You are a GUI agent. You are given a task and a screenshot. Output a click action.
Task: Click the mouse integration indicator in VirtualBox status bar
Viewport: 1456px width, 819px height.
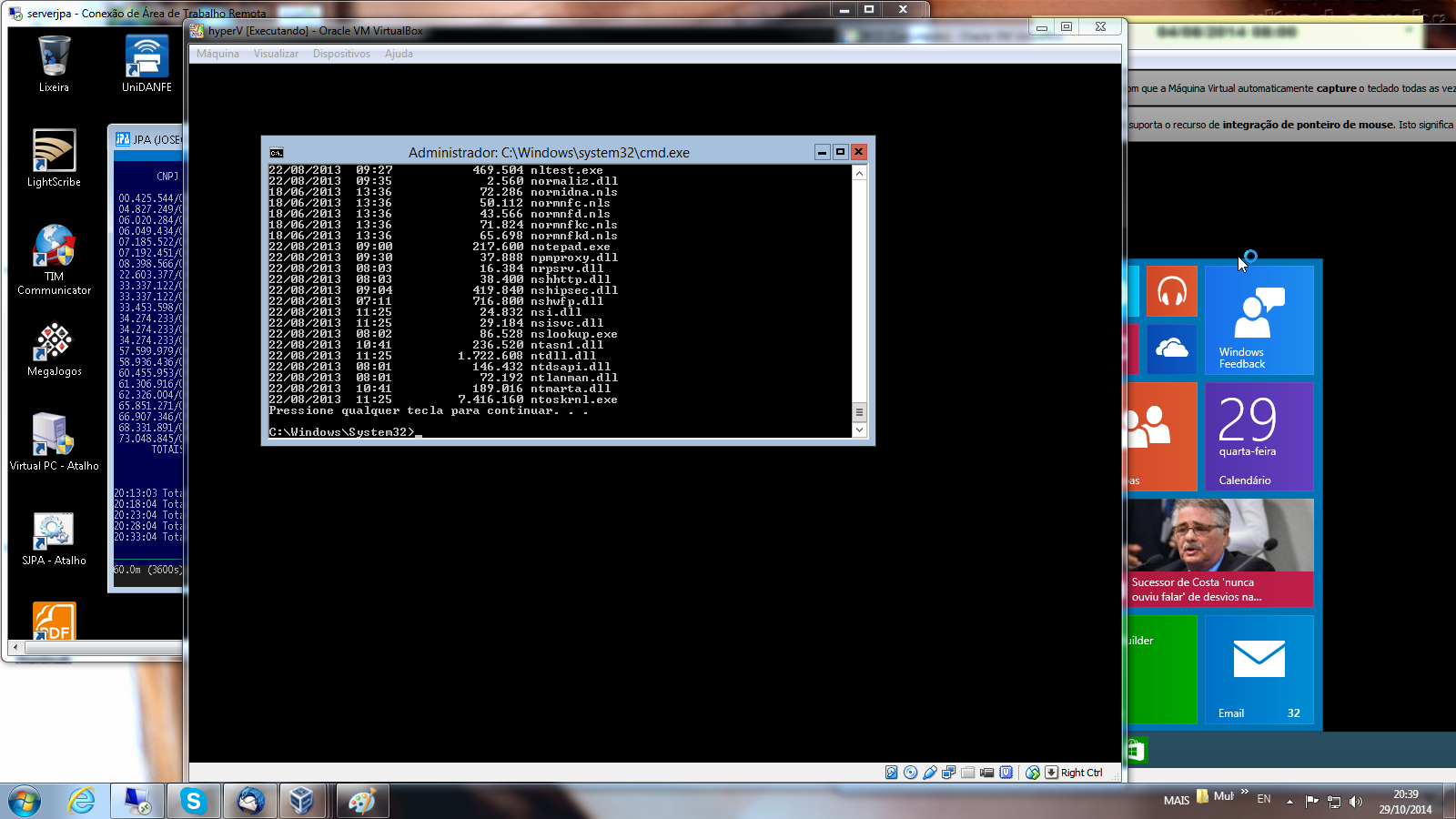1033,773
